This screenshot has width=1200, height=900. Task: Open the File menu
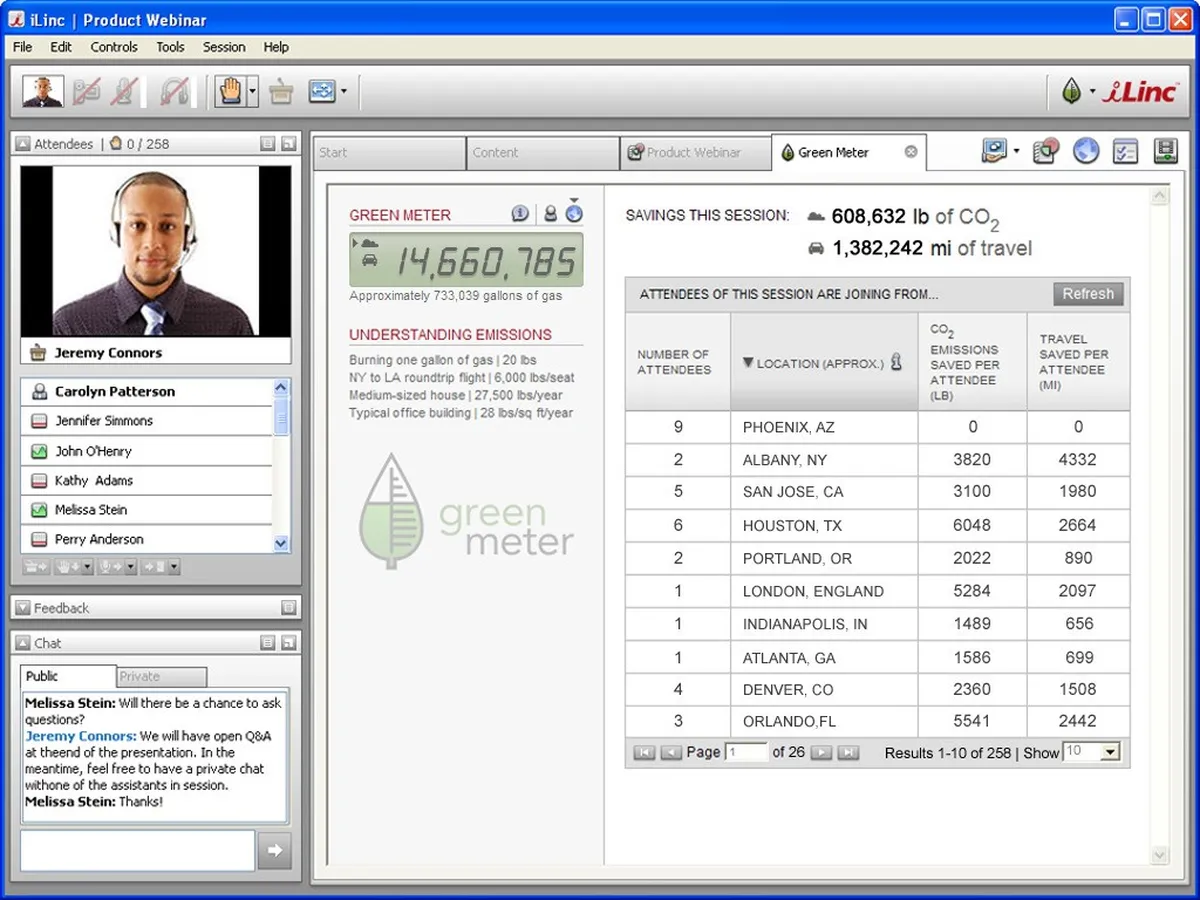pos(22,47)
